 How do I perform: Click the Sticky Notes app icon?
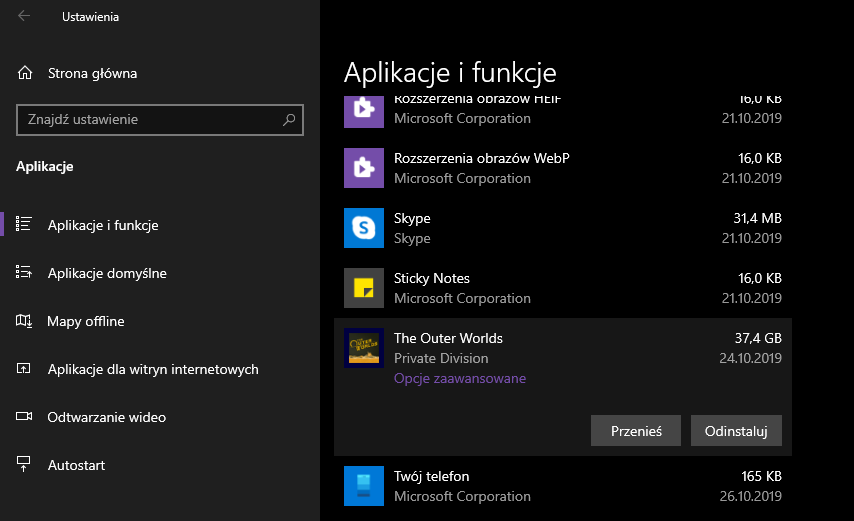364,287
